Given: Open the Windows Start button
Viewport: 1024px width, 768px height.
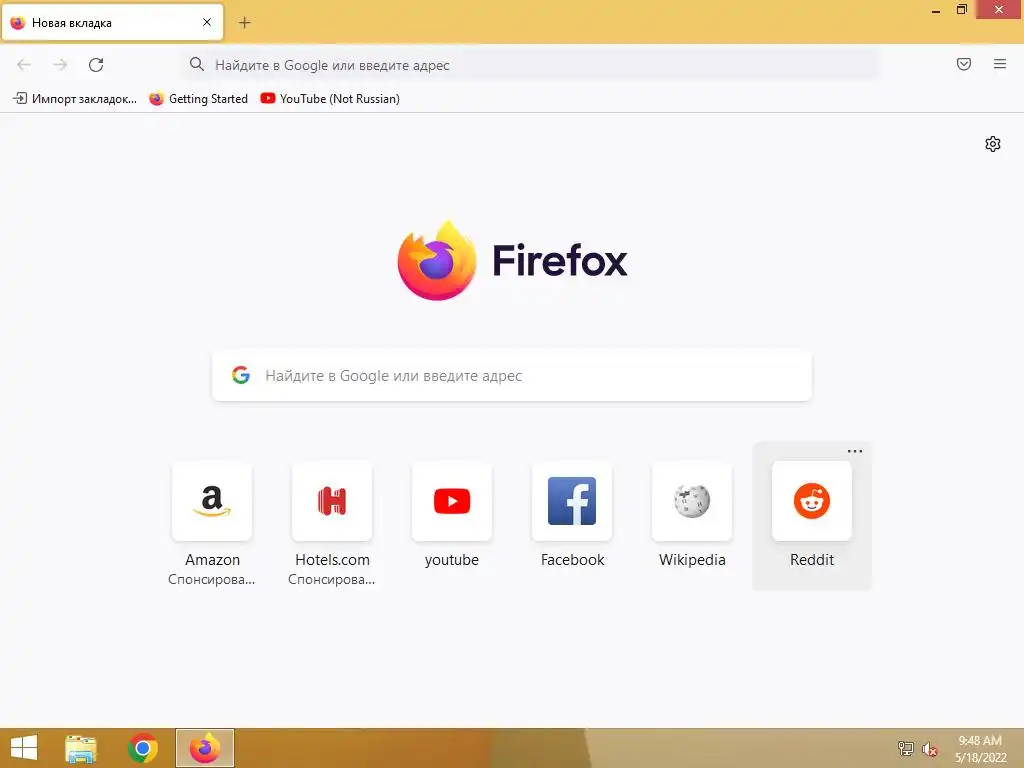Looking at the screenshot, I should [x=24, y=748].
